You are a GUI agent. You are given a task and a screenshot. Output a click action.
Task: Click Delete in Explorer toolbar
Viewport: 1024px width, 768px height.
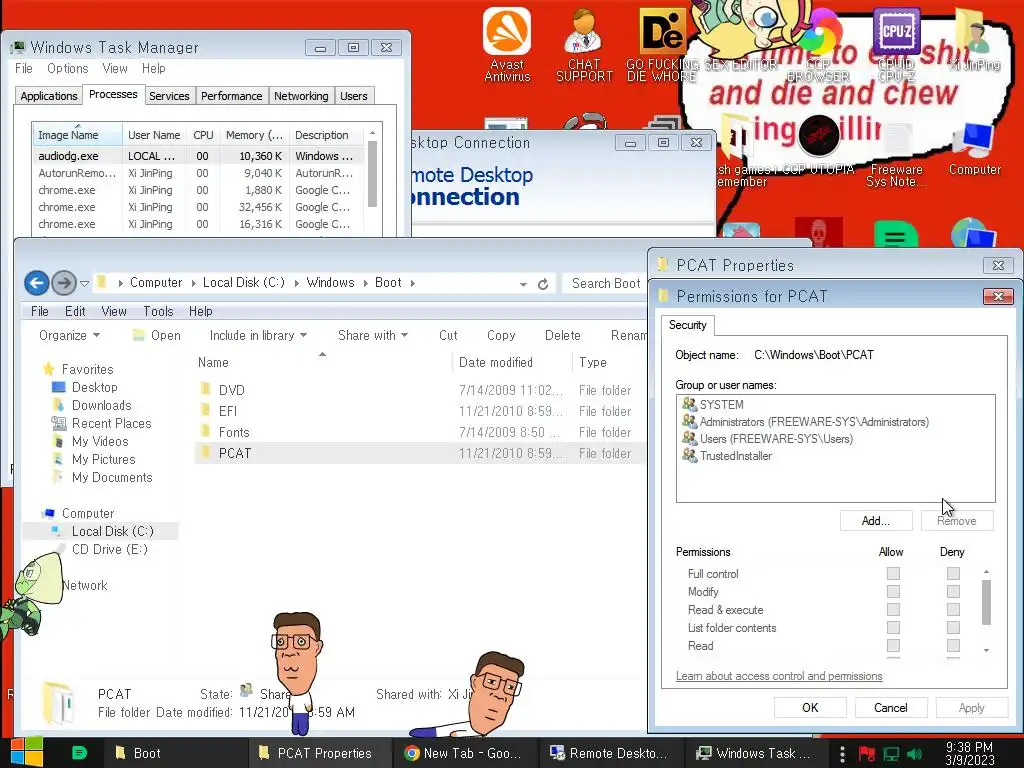point(562,335)
